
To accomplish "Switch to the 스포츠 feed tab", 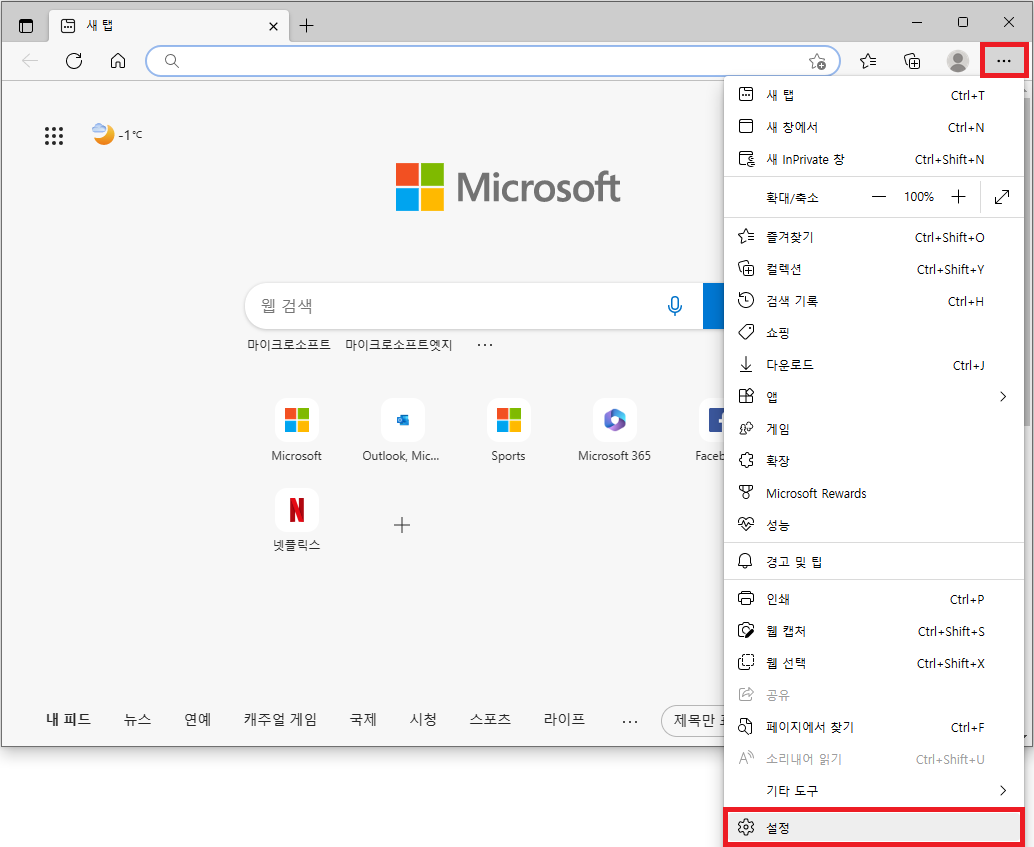I will [490, 719].
